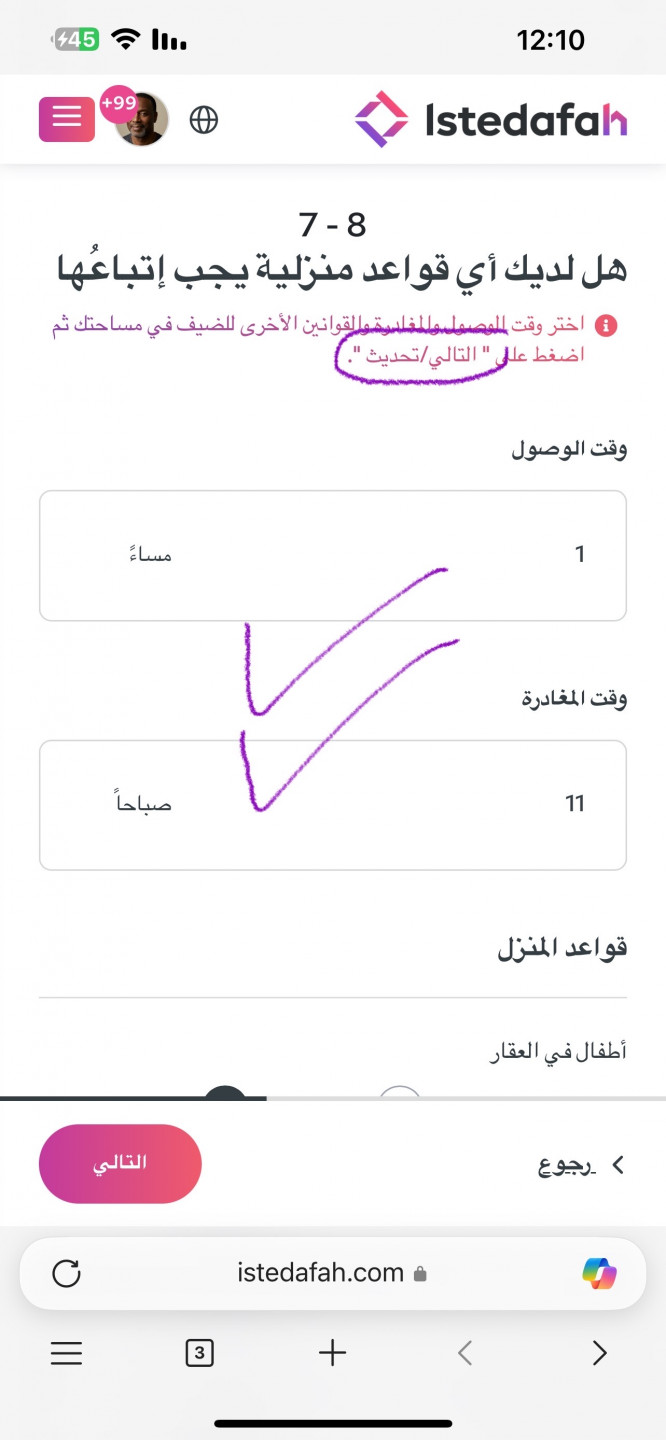
Task: Go forward with browser arrow
Action: click(x=599, y=1353)
